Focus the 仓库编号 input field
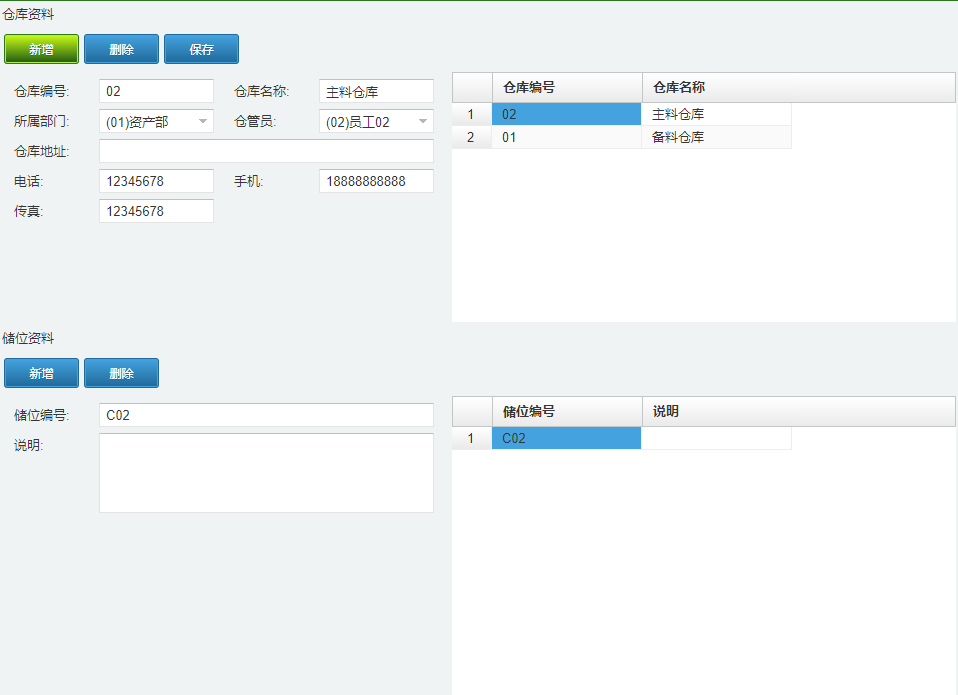The image size is (958, 695). 156,91
